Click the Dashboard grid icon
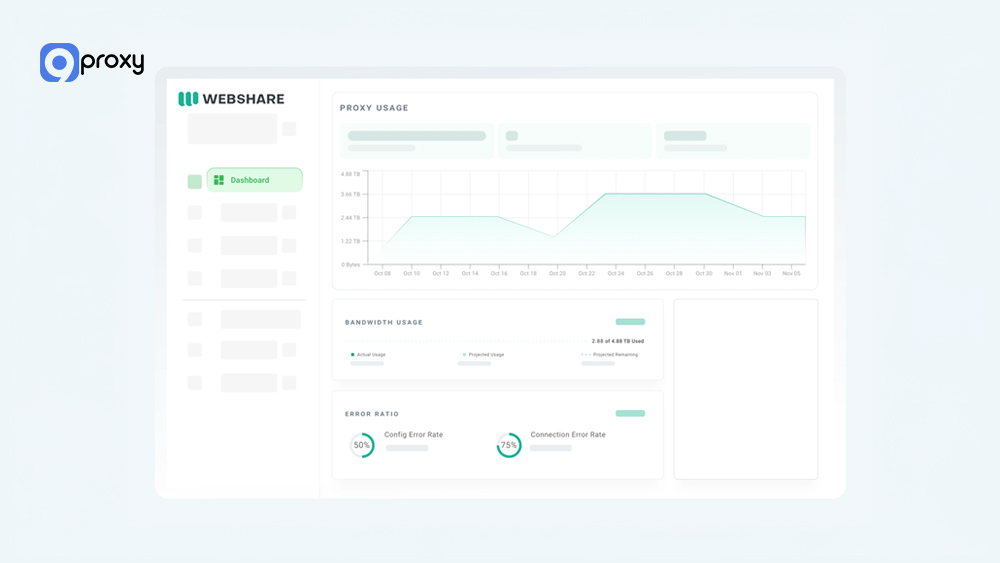Screen dimensions: 1000x563 (219, 180)
